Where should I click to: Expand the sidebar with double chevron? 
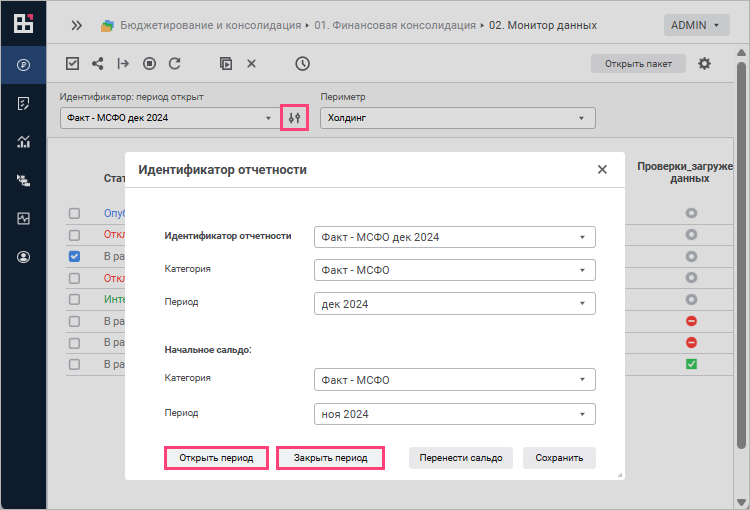[x=76, y=25]
